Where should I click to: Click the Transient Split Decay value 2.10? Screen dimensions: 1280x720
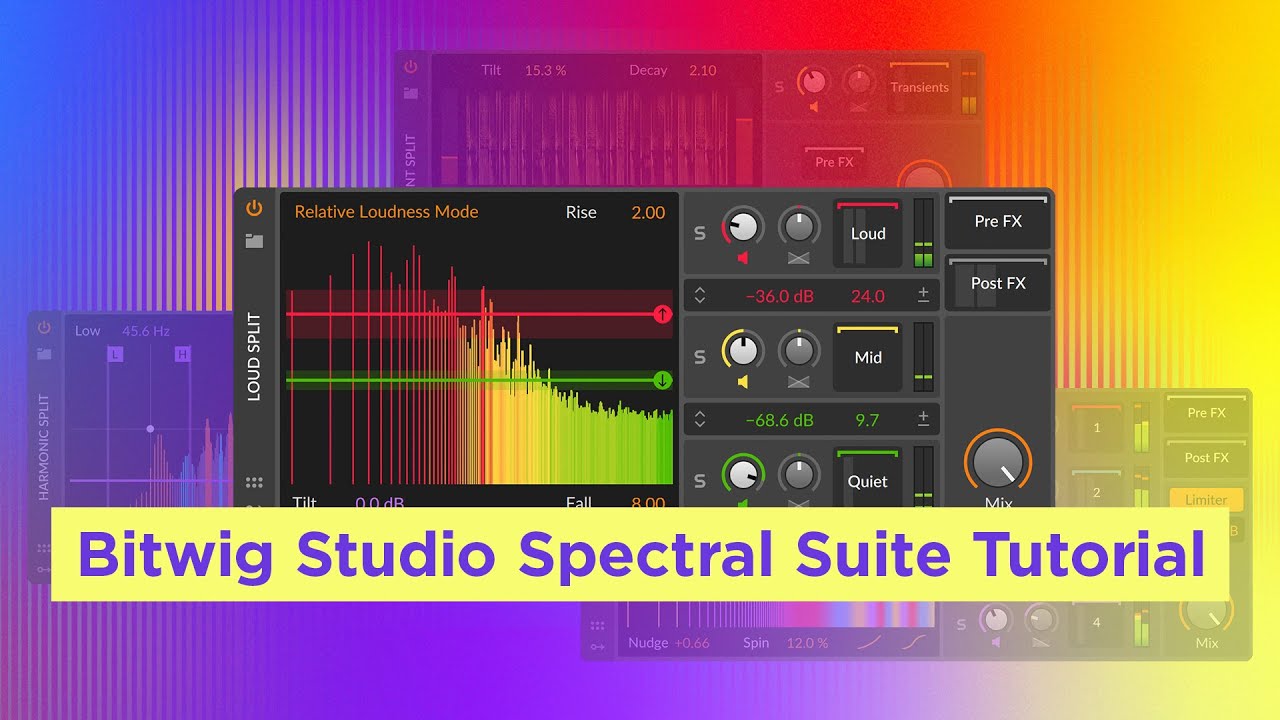(x=703, y=70)
